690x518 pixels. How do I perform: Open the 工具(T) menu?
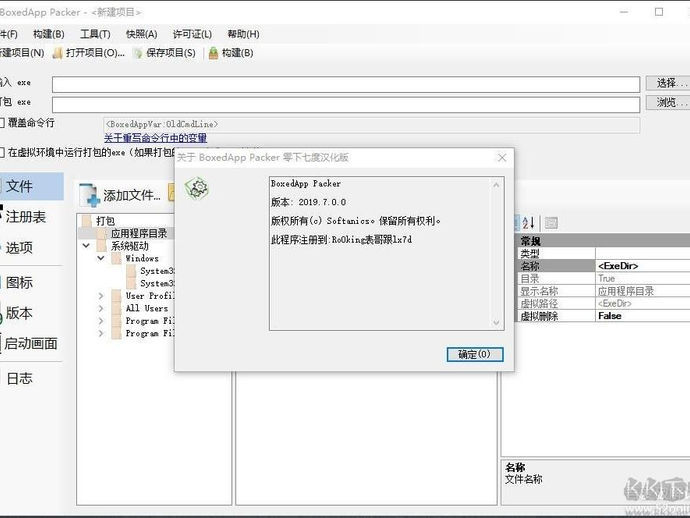tap(95, 34)
